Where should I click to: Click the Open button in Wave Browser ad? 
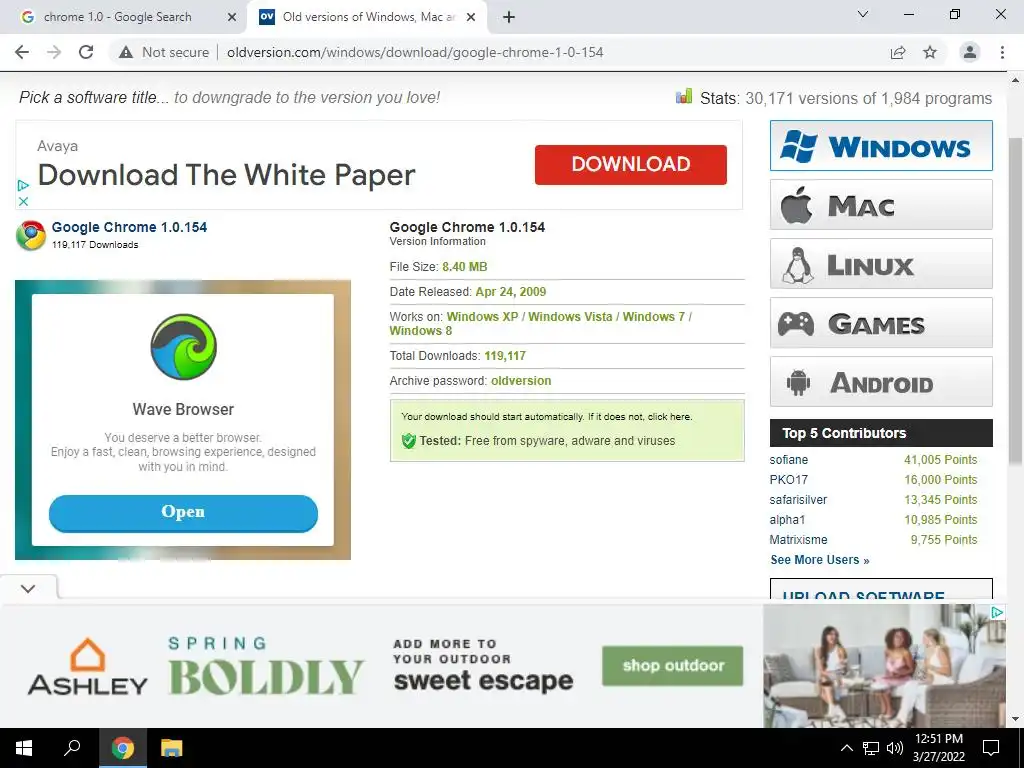184,513
